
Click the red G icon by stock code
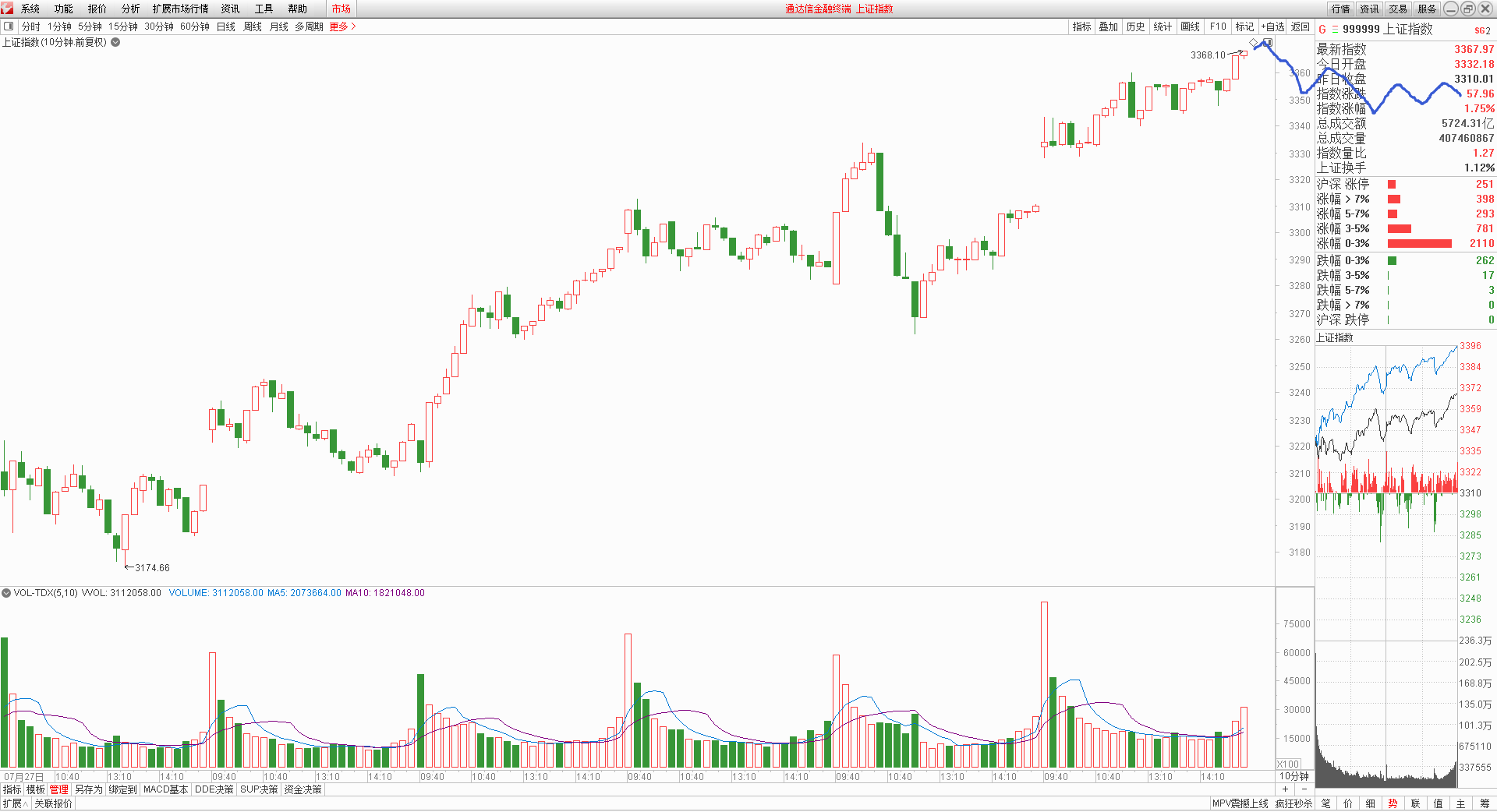1322,30
